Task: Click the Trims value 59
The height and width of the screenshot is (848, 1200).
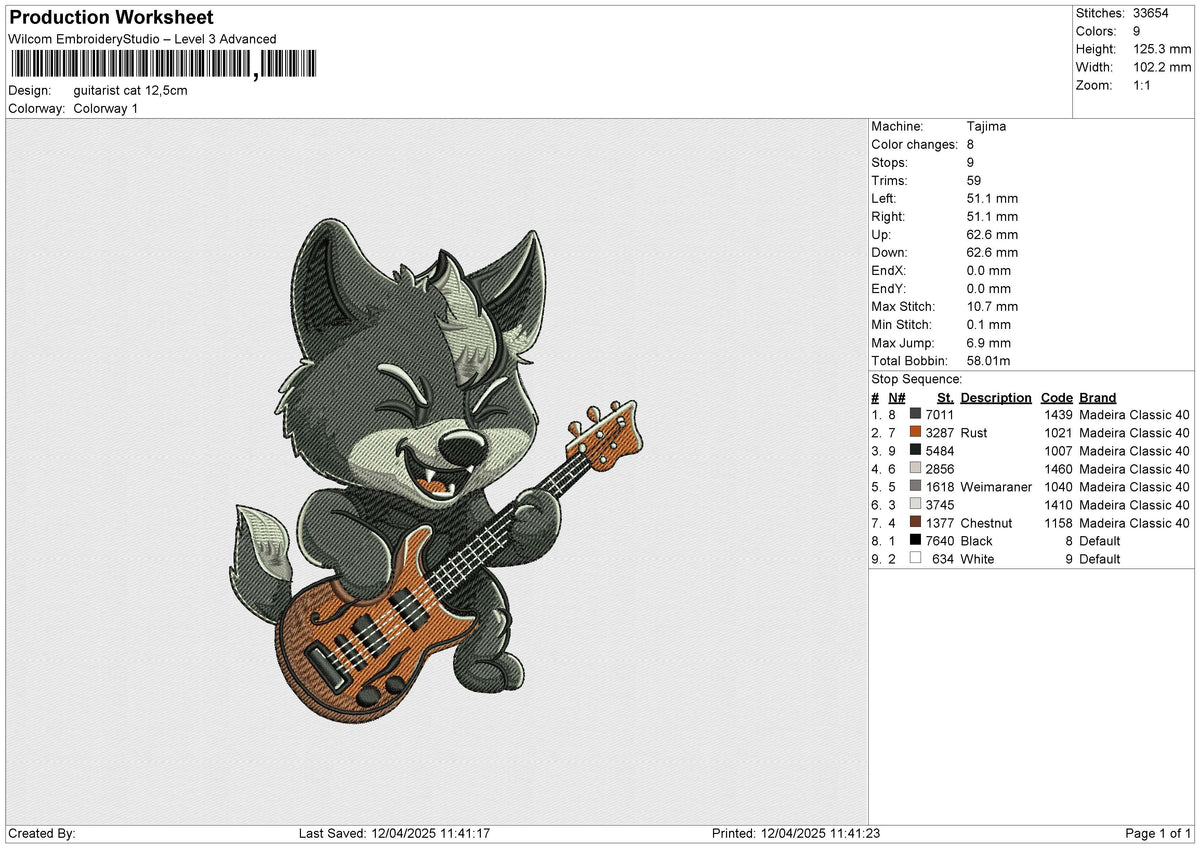Action: (975, 181)
